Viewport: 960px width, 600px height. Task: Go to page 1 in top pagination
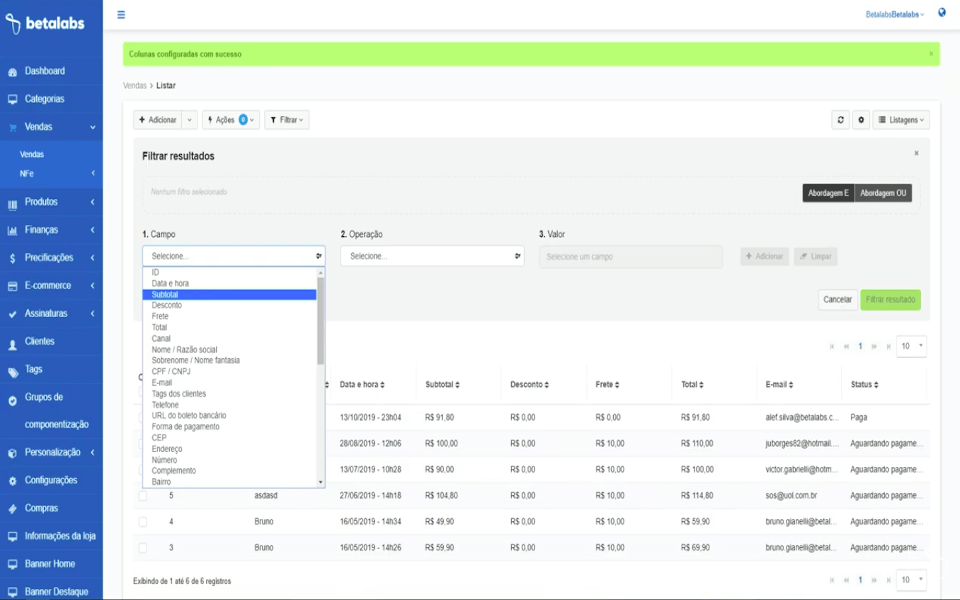(x=860, y=347)
